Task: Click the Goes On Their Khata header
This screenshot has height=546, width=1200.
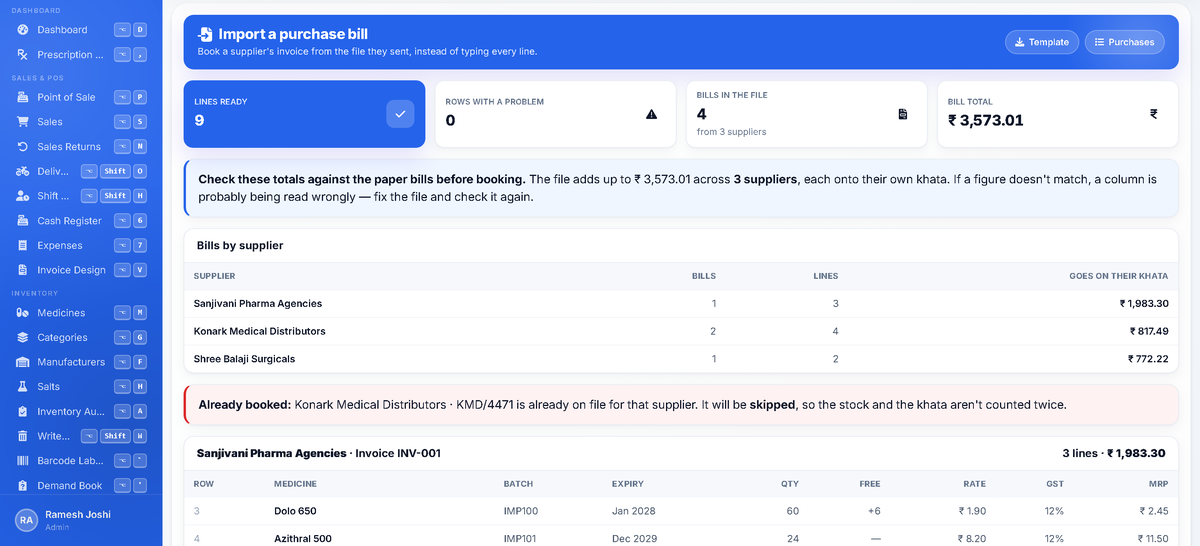Action: 1118,276
